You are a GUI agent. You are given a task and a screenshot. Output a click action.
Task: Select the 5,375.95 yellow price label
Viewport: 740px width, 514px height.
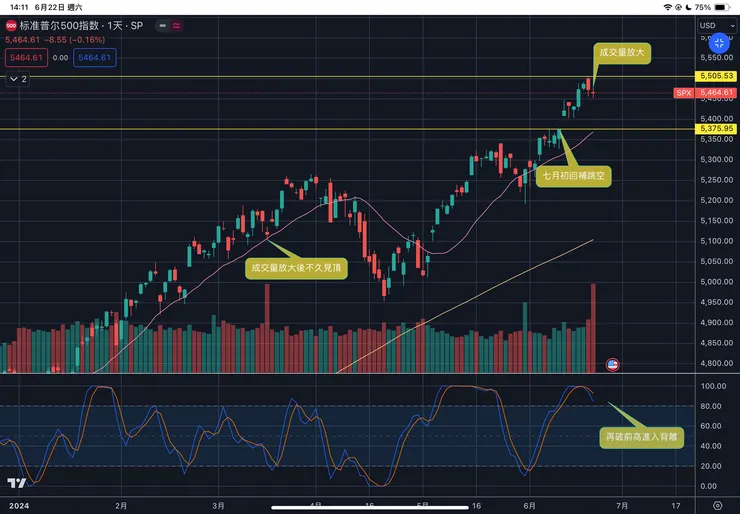(x=716, y=128)
